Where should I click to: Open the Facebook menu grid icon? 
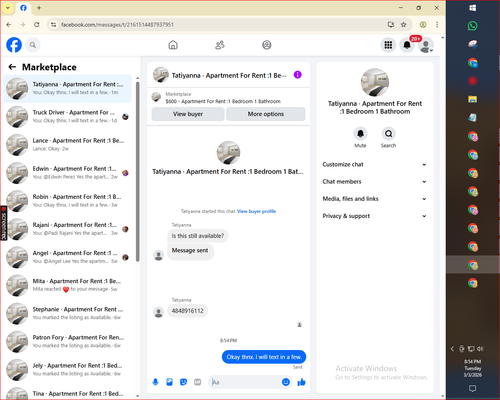[388, 45]
